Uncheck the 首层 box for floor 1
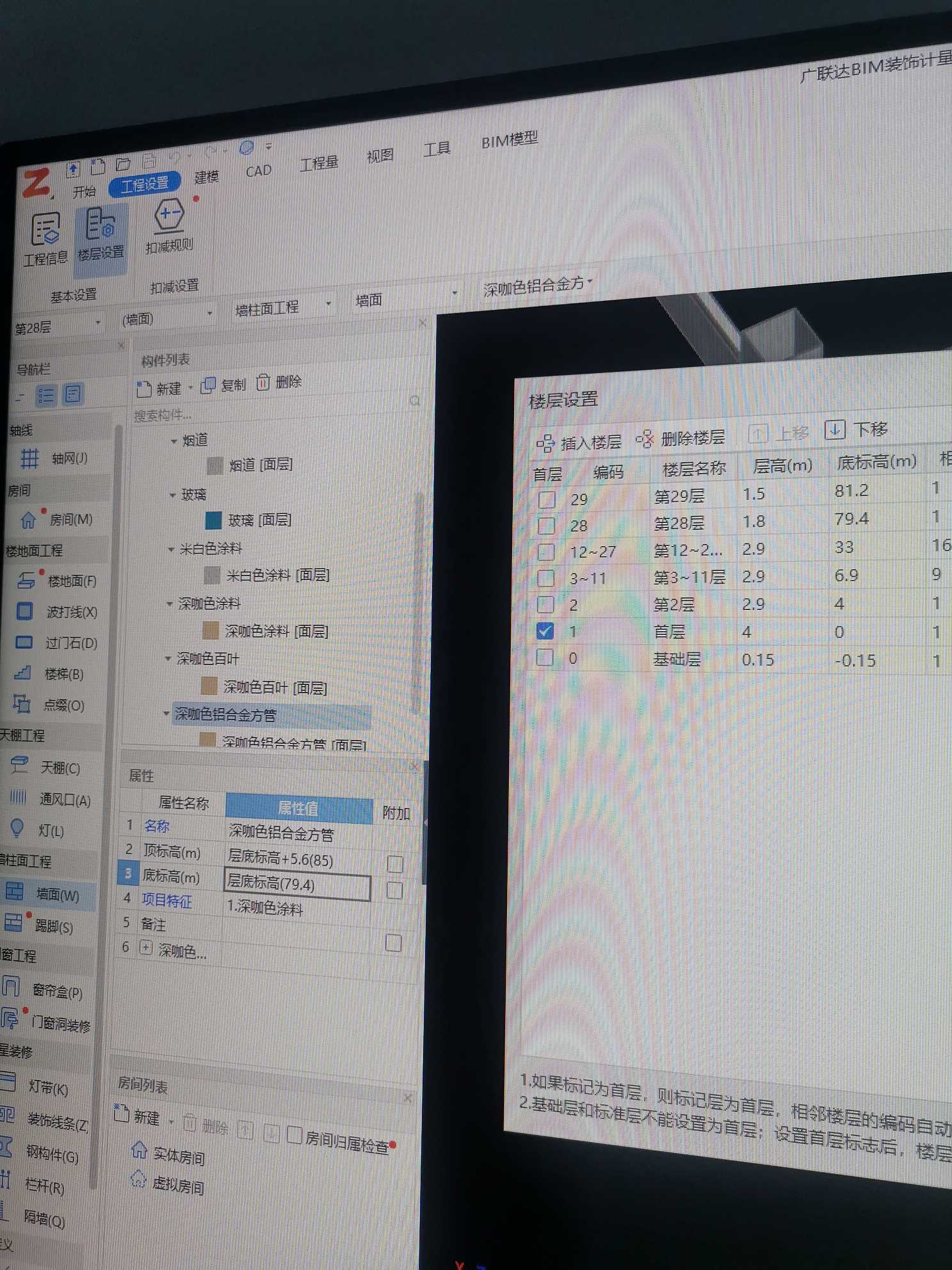Screen dimensions: 952x1270 pyautogui.click(x=544, y=631)
